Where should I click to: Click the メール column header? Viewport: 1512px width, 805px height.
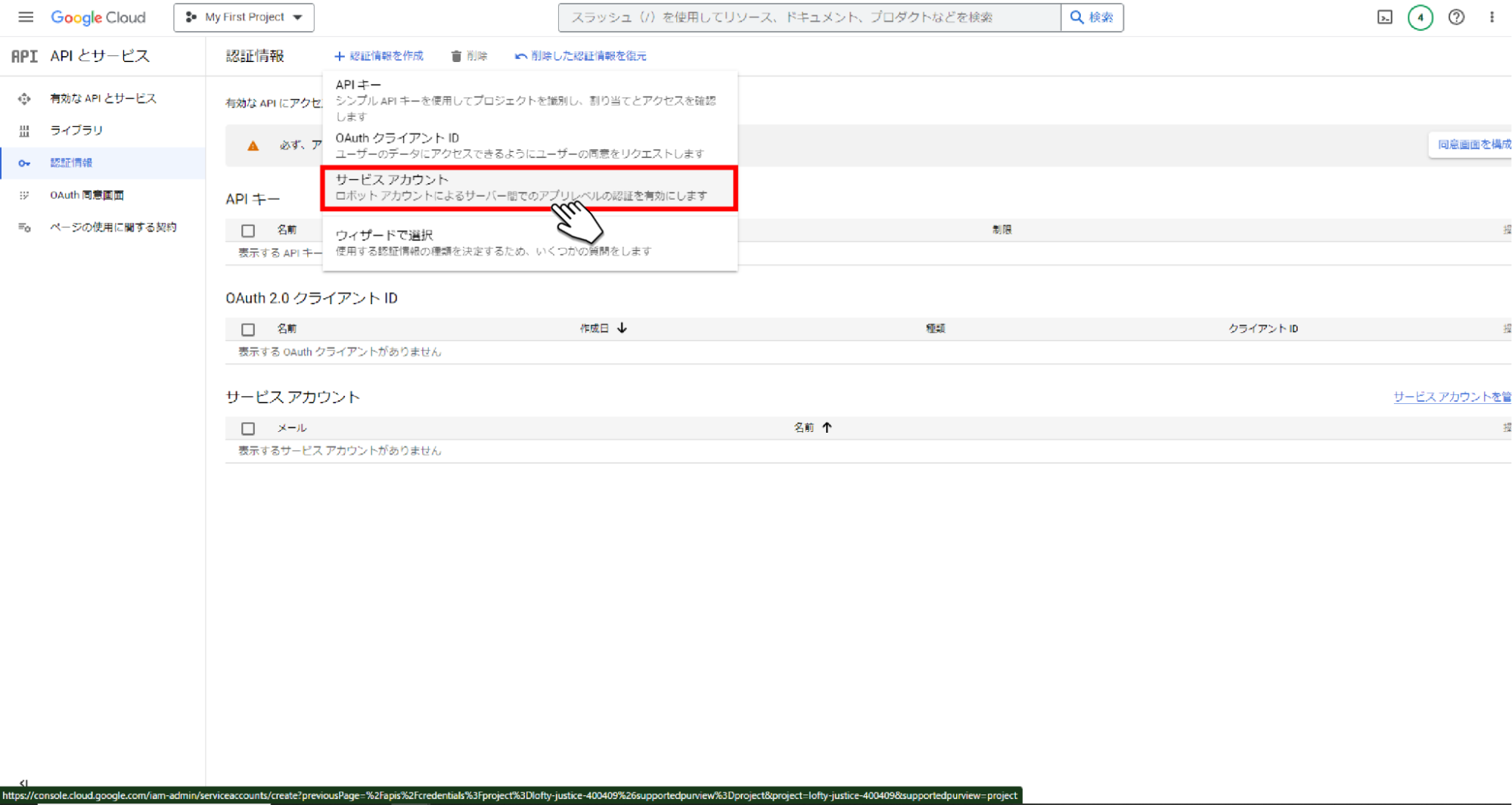291,428
